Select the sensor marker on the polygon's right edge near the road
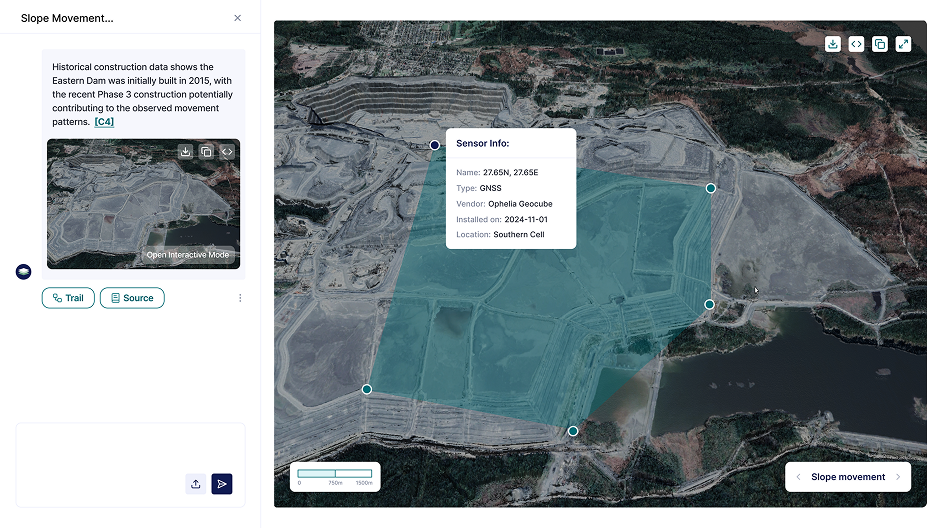 pyautogui.click(x=709, y=304)
